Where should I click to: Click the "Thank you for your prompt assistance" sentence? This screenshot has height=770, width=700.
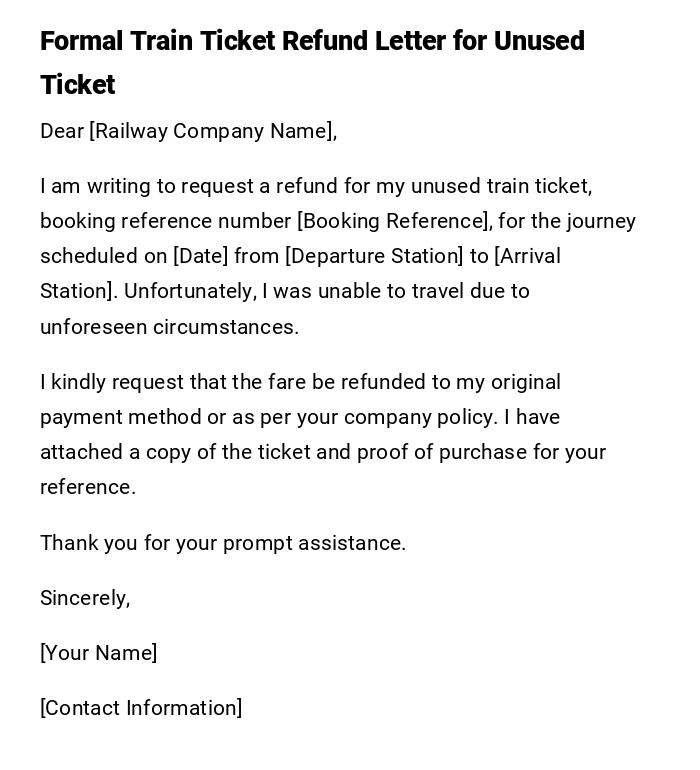point(223,543)
